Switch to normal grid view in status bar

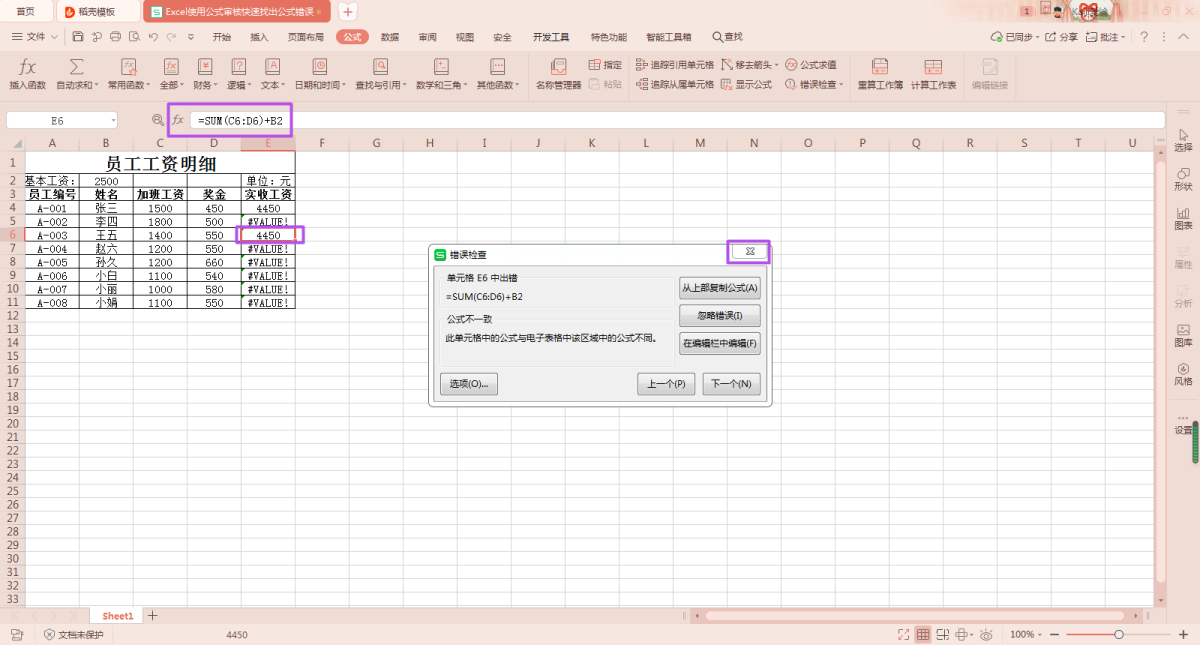923,635
